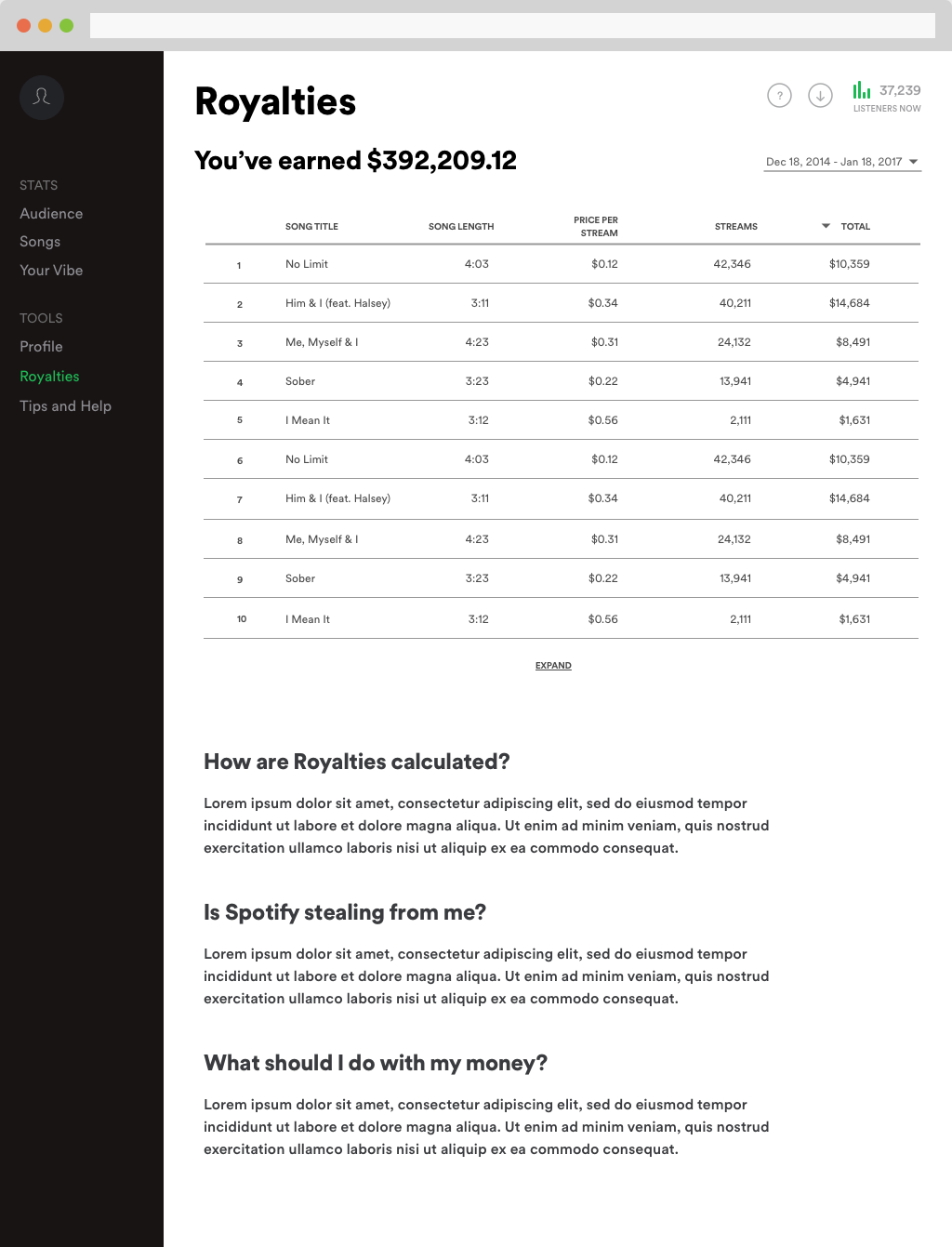Sort by Streams column header
This screenshot has height=1247, width=952.
click(x=736, y=227)
